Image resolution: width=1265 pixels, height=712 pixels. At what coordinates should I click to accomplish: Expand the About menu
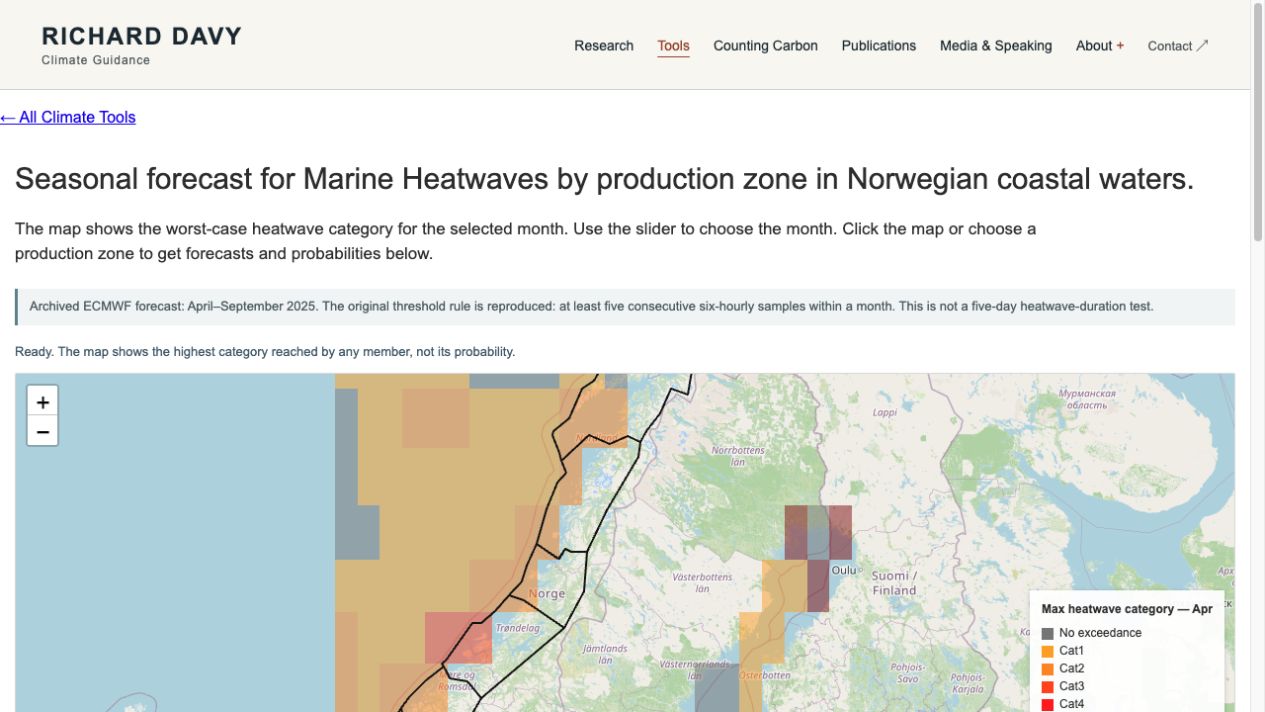coord(1100,46)
